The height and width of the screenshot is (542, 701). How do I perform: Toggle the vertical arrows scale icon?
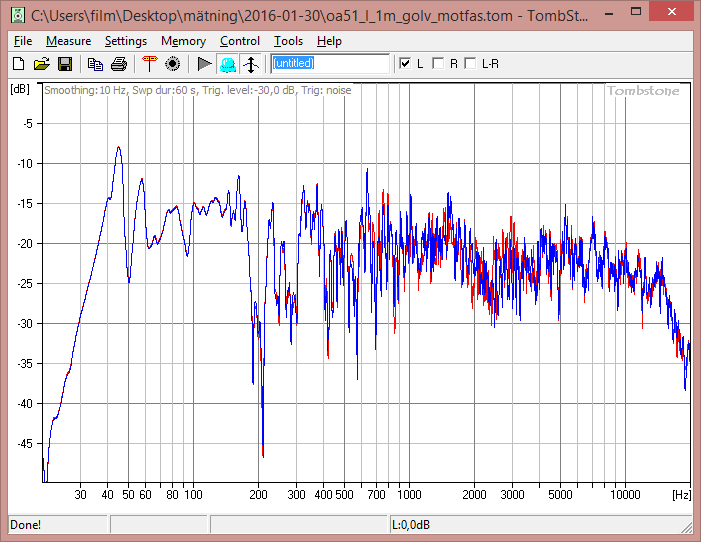[x=251, y=64]
